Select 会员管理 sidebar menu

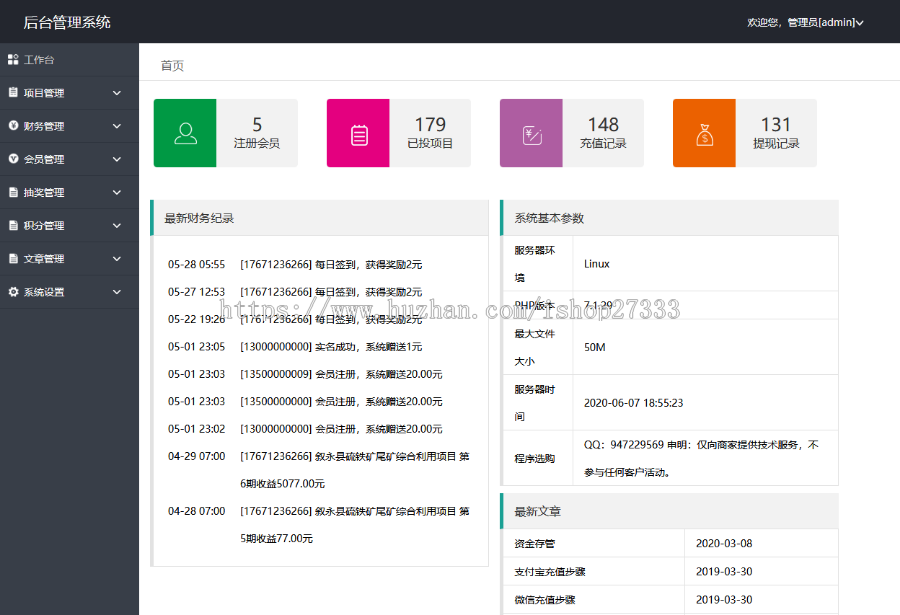(69, 160)
